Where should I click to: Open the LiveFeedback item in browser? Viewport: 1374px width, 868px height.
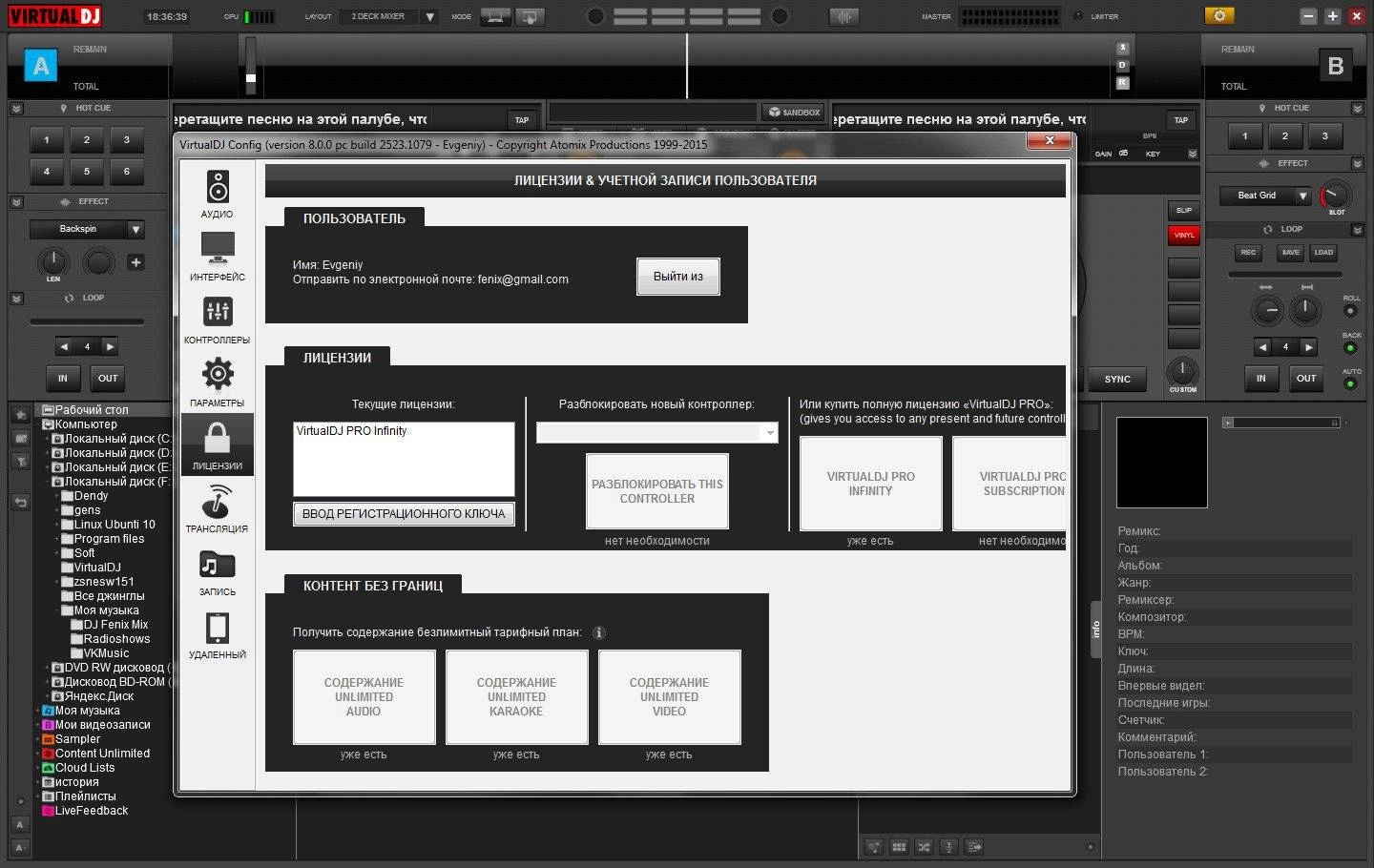coord(84,811)
